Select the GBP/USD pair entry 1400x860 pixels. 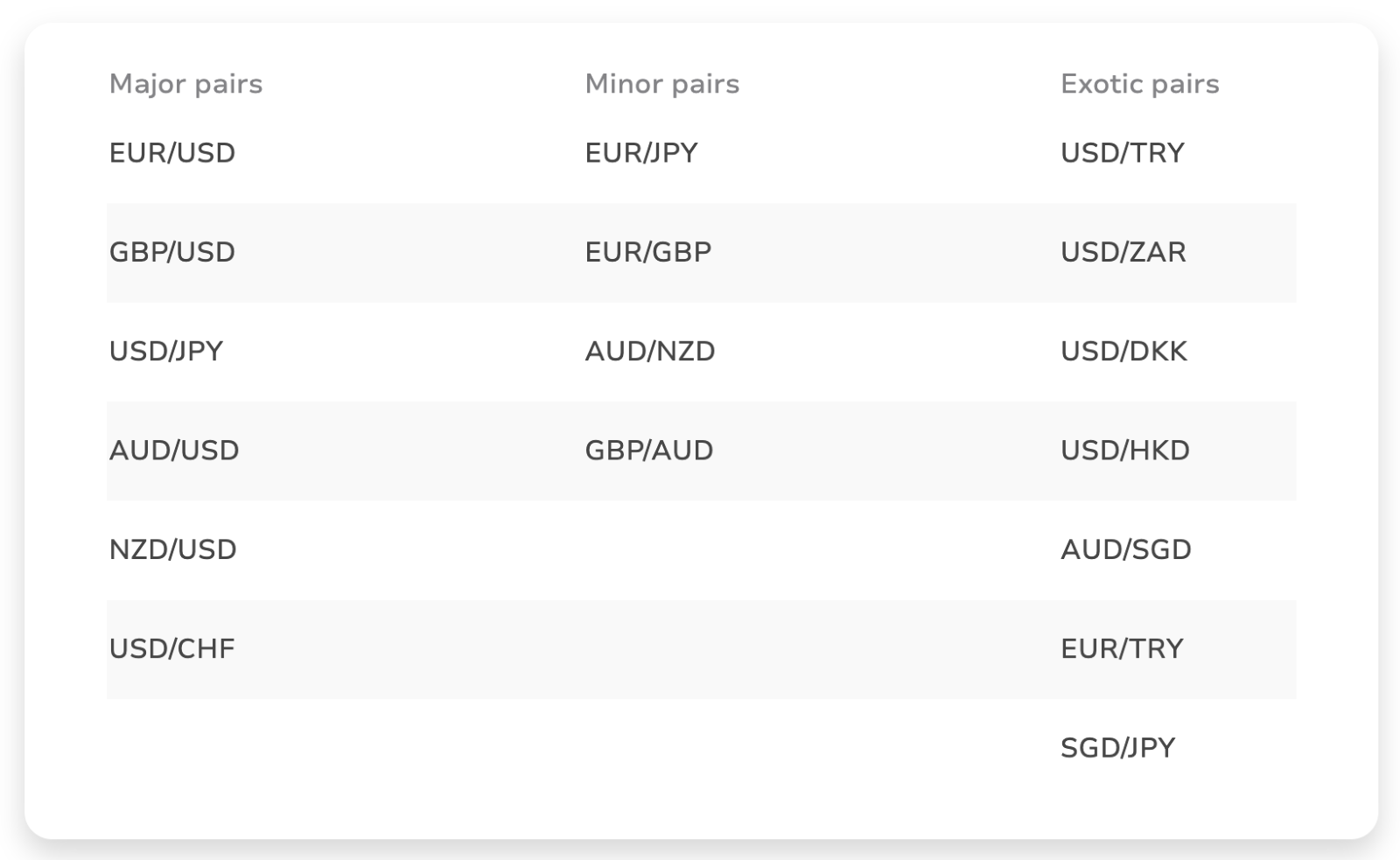pos(172,252)
